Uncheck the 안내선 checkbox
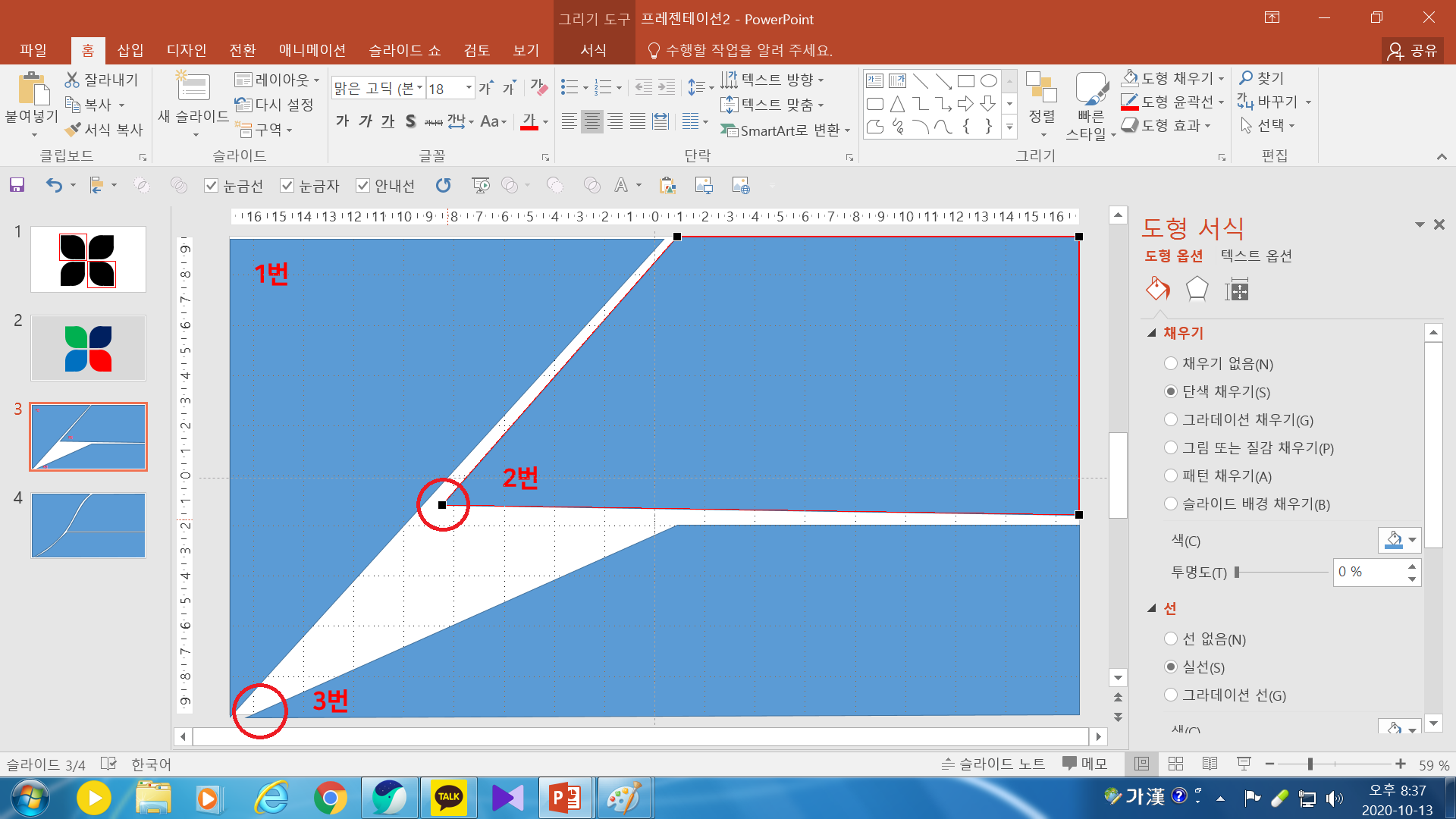The width and height of the screenshot is (1456, 819). (x=363, y=186)
